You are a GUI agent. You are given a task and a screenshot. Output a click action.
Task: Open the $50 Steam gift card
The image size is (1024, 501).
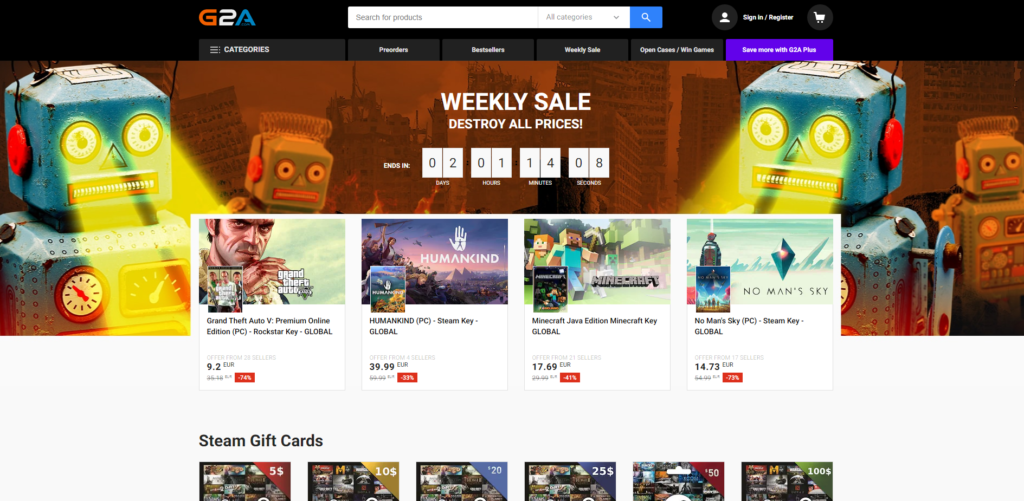pyautogui.click(x=679, y=481)
